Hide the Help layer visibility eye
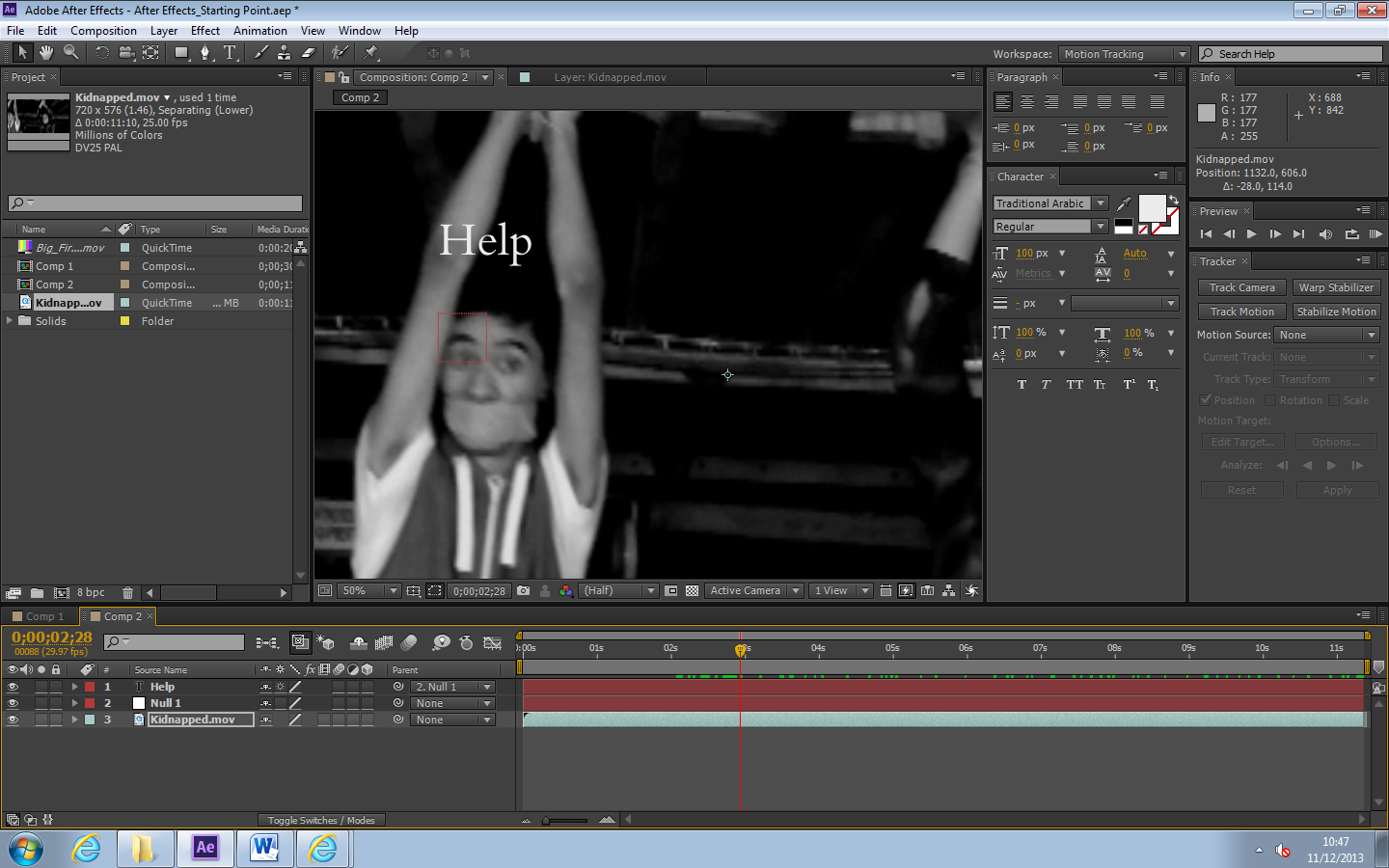 coord(13,687)
